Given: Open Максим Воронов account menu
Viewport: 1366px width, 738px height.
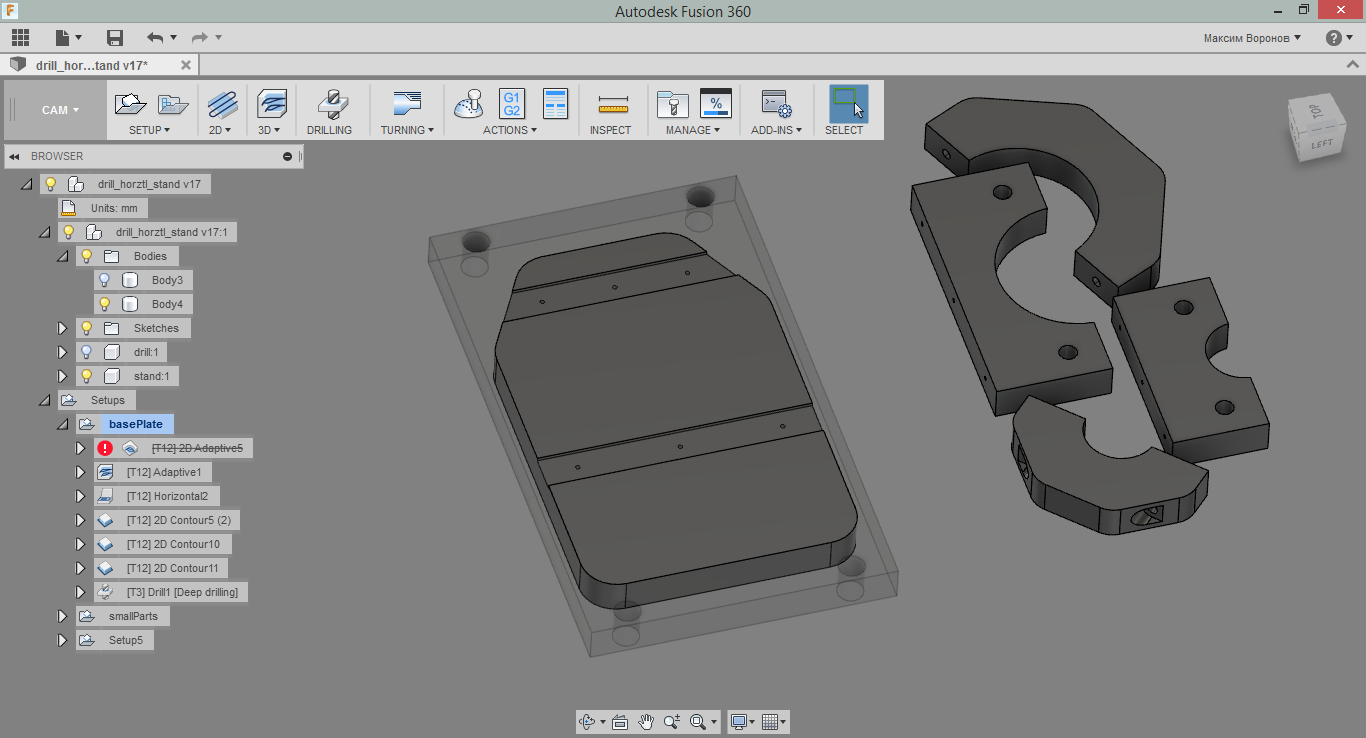Looking at the screenshot, I should pos(1252,38).
